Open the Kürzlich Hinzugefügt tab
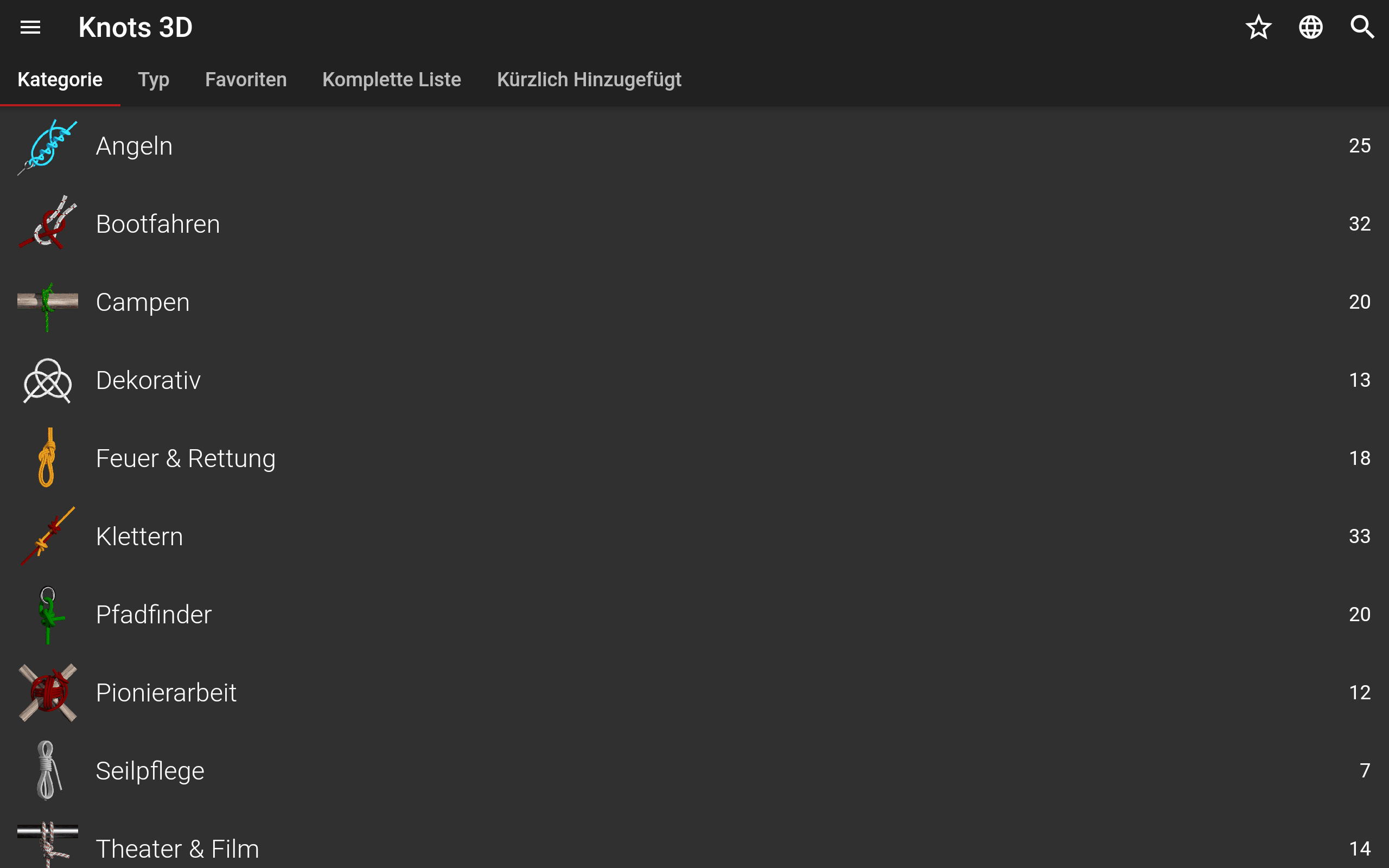The width and height of the screenshot is (1389, 868). click(589, 79)
